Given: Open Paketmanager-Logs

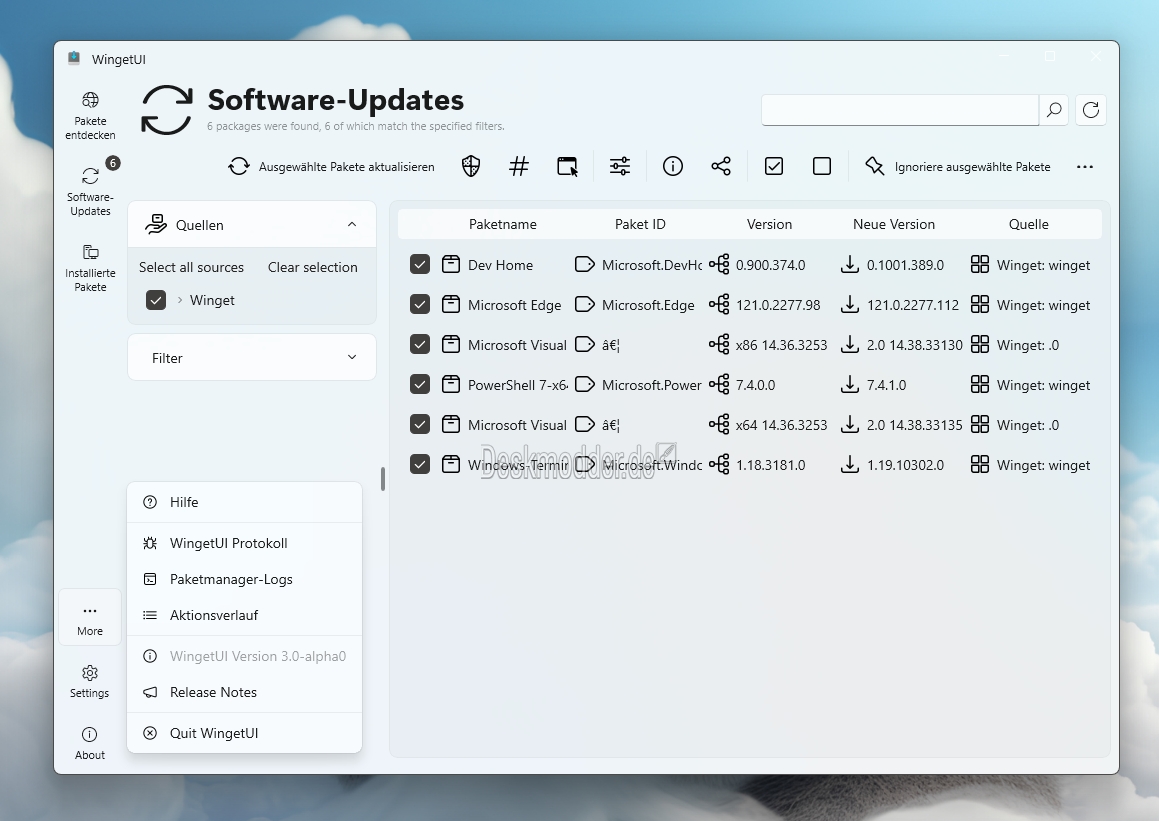Looking at the screenshot, I should point(245,579).
